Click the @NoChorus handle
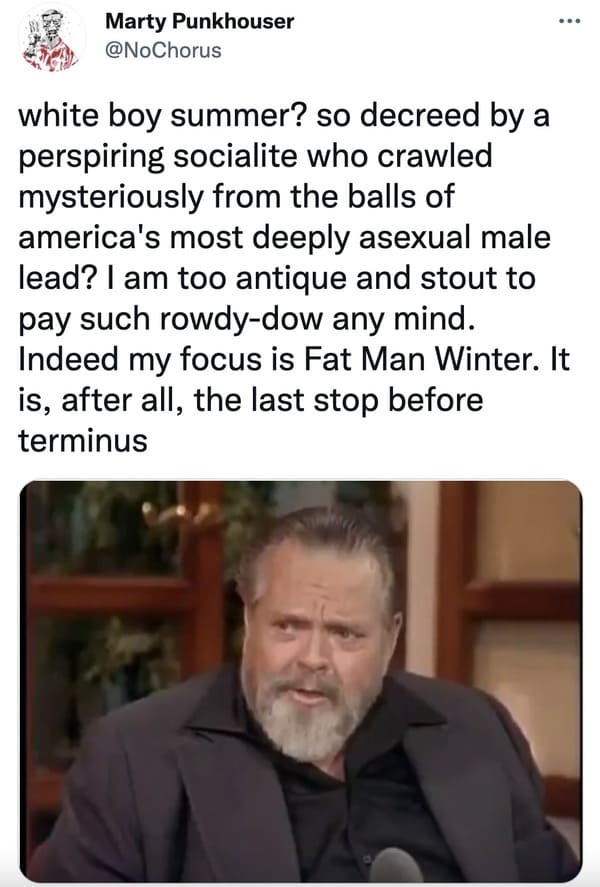This screenshot has width=600, height=887. 162,48
